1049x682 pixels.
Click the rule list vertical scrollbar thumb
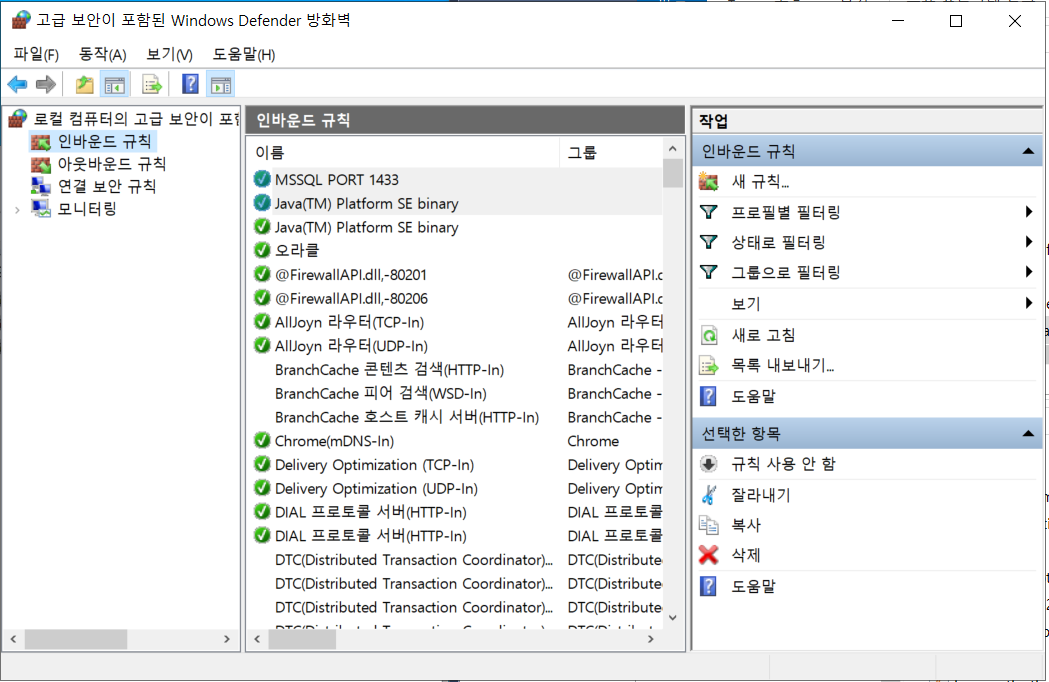(672, 173)
